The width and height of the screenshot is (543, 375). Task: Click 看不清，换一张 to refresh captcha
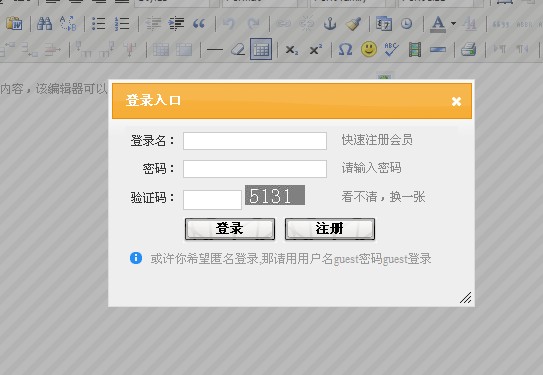(383, 197)
